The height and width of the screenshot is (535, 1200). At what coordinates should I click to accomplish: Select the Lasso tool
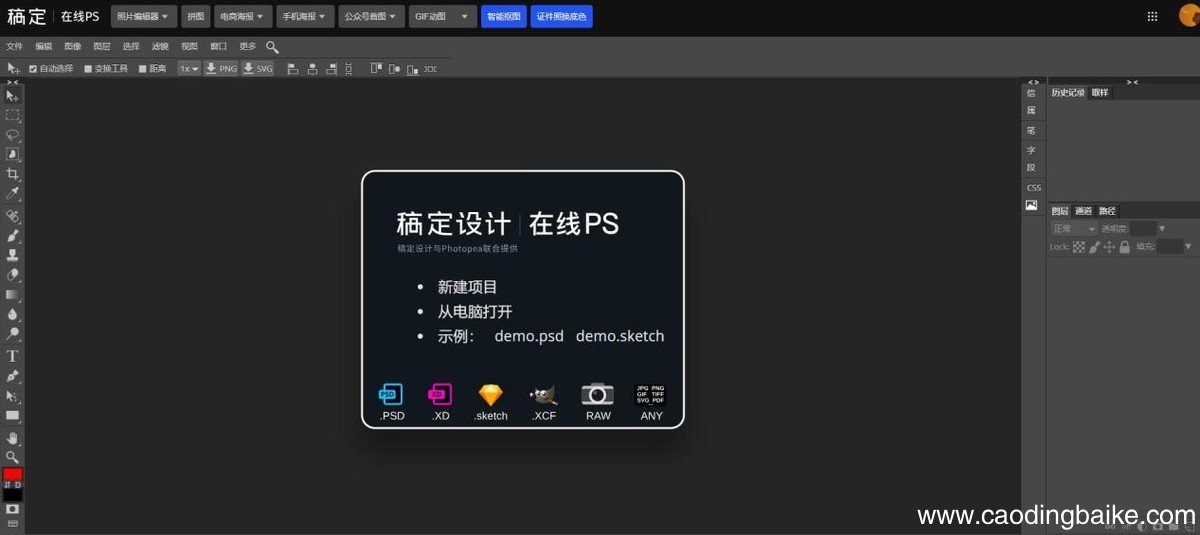[13, 135]
